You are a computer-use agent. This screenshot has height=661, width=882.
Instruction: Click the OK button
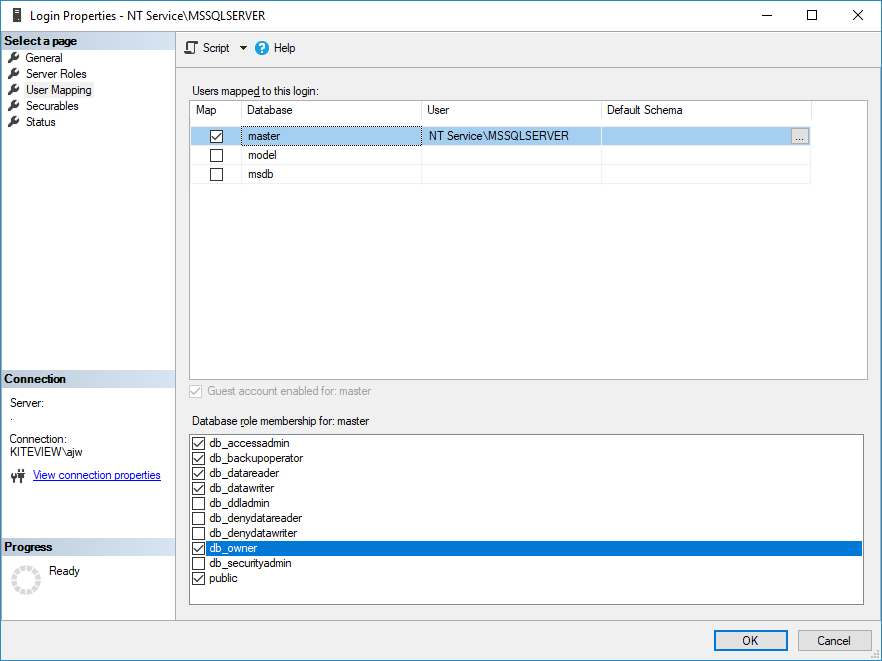[x=750, y=641]
